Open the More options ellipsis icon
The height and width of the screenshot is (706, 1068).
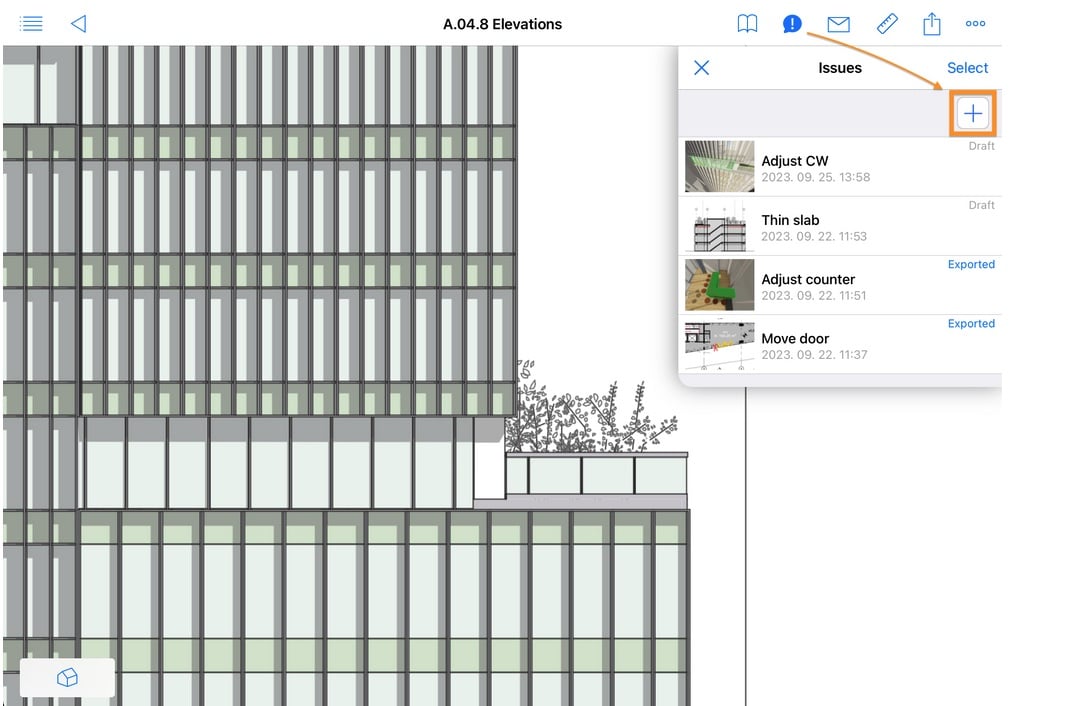pyautogui.click(x=975, y=23)
